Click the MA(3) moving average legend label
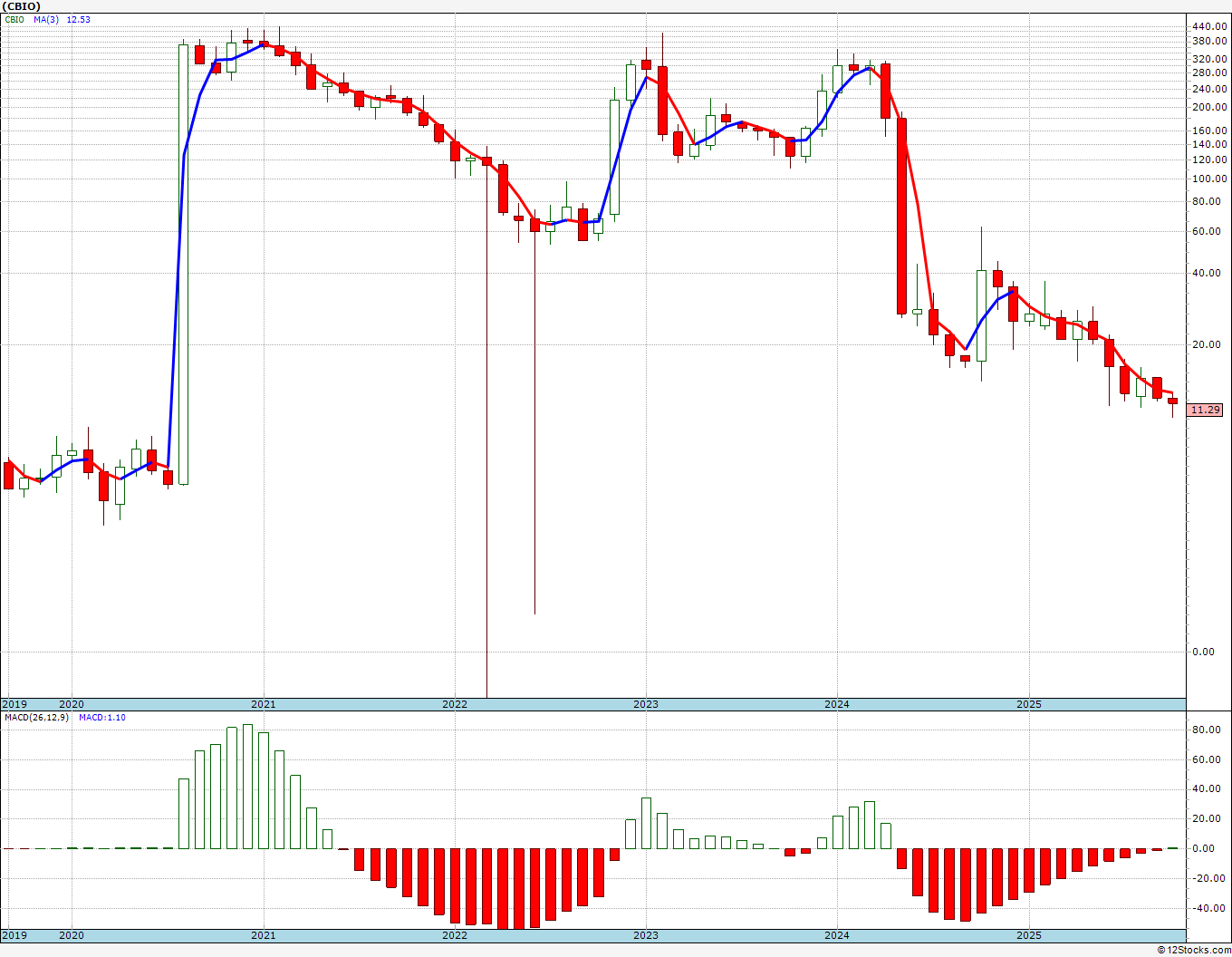The height and width of the screenshot is (957, 1232). point(46,19)
